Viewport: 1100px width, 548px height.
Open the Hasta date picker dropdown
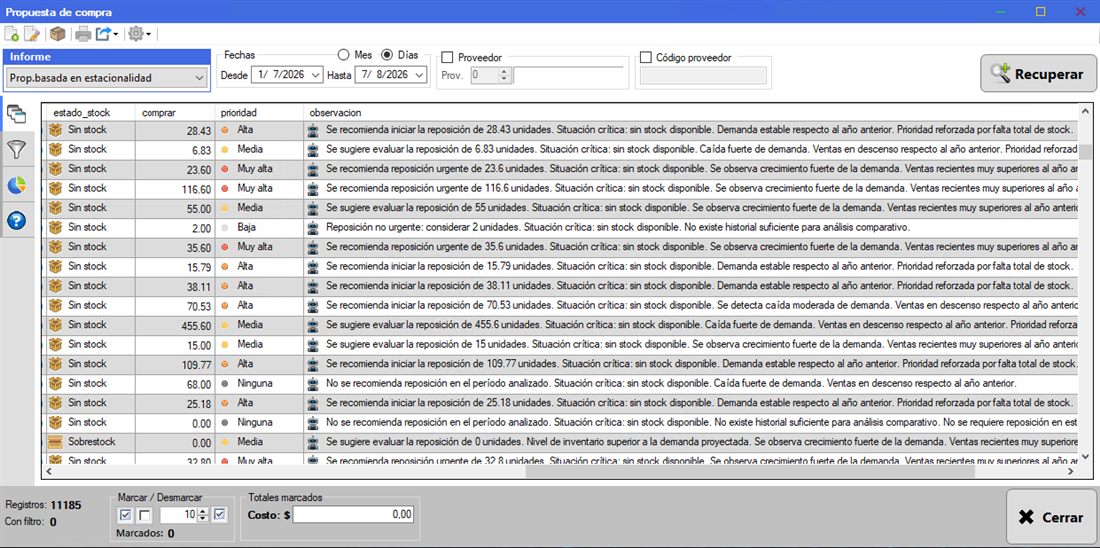click(420, 74)
